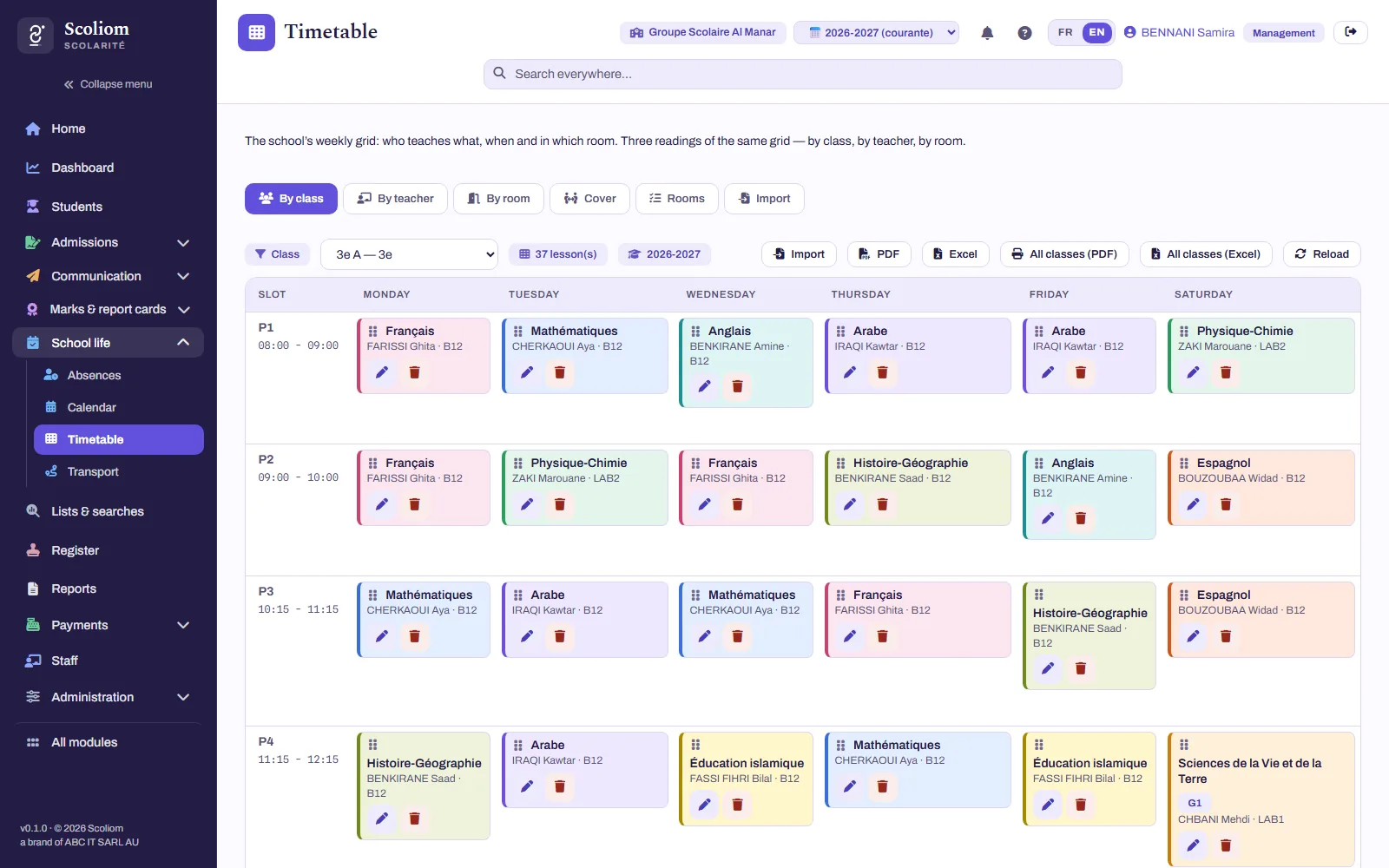Viewport: 1389px width, 868px height.
Task: Edit Tuesday P4 Arabe lesson
Action: tap(527, 786)
